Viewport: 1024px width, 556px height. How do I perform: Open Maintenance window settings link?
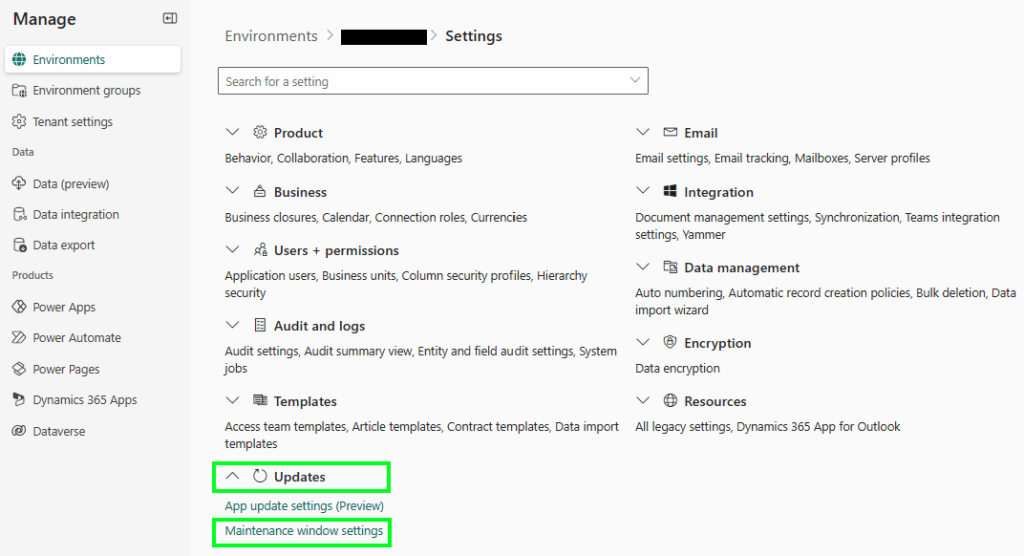click(x=304, y=531)
